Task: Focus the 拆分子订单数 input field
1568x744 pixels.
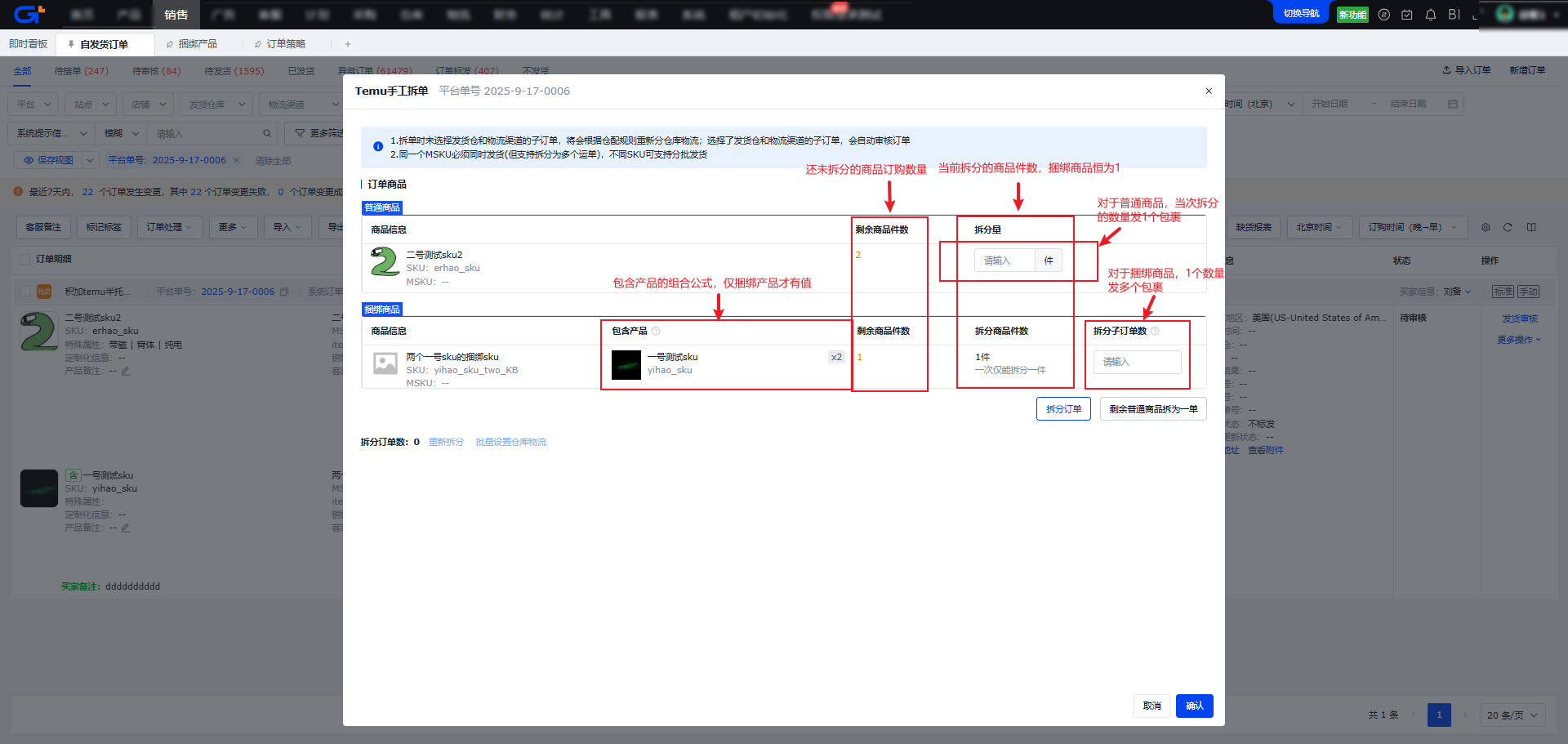Action: (1137, 362)
